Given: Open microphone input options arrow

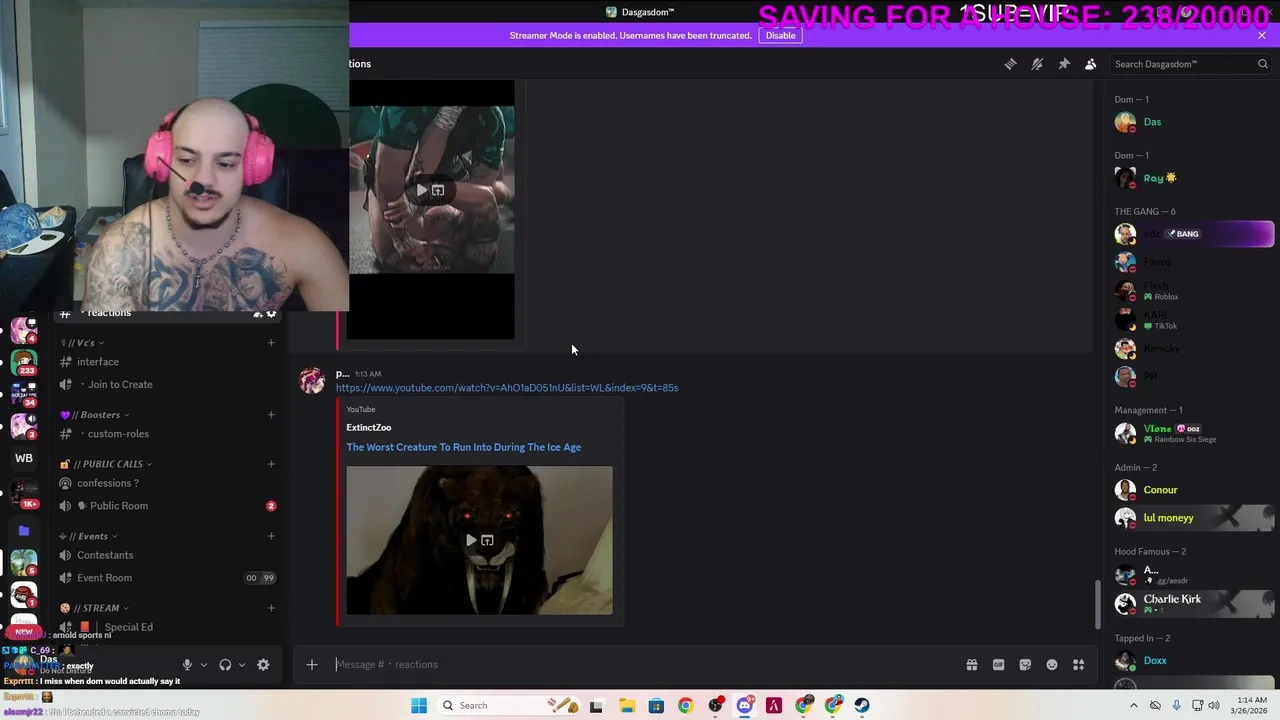Looking at the screenshot, I should click(x=203, y=665).
